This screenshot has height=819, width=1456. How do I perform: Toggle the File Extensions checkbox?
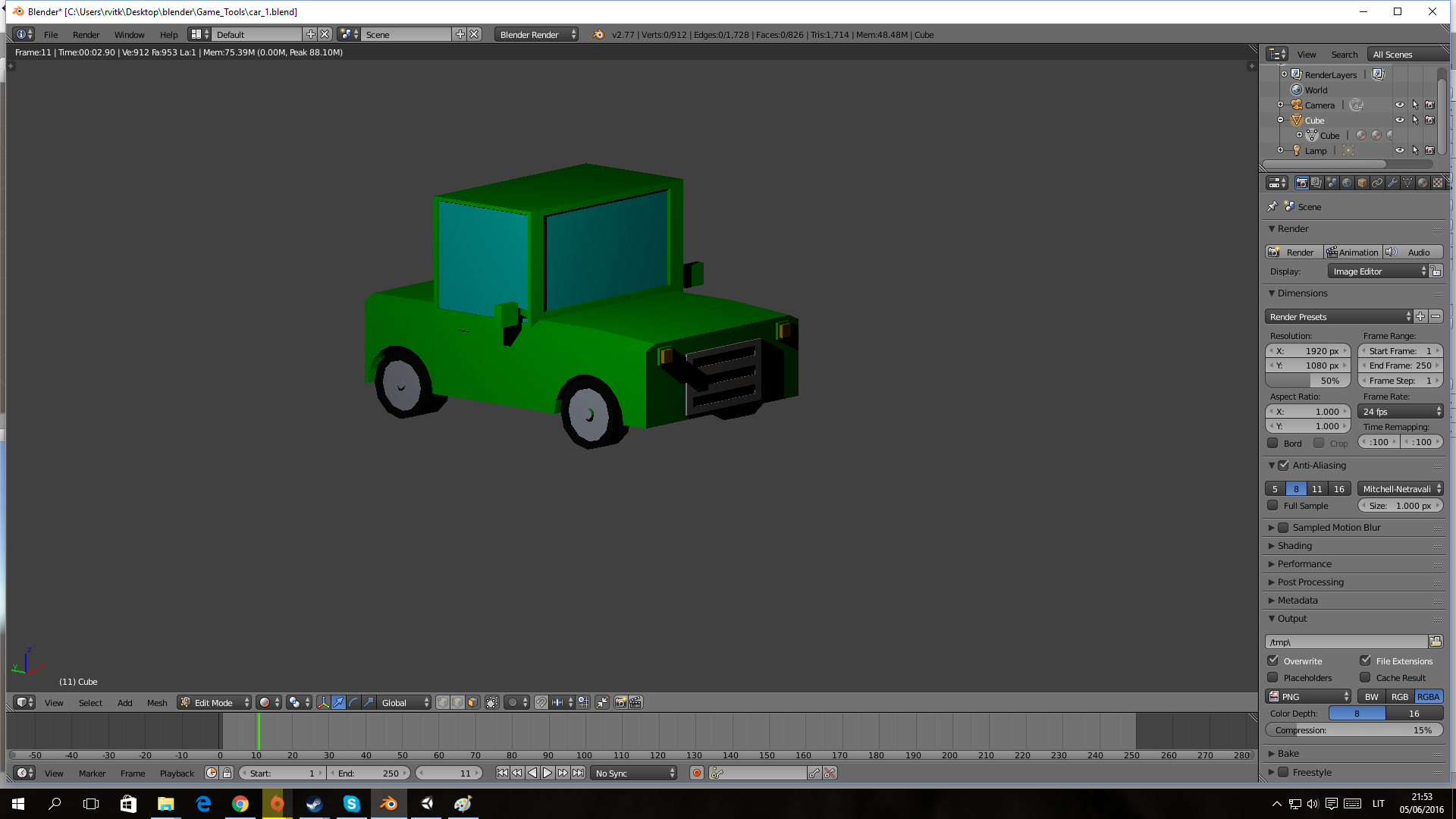(x=1365, y=661)
